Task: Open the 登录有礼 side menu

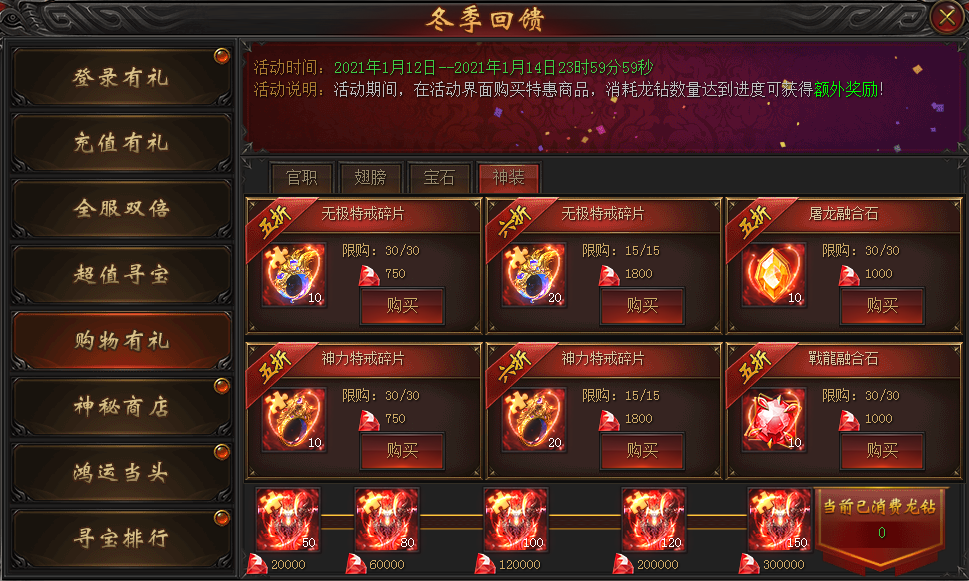Action: (x=122, y=77)
